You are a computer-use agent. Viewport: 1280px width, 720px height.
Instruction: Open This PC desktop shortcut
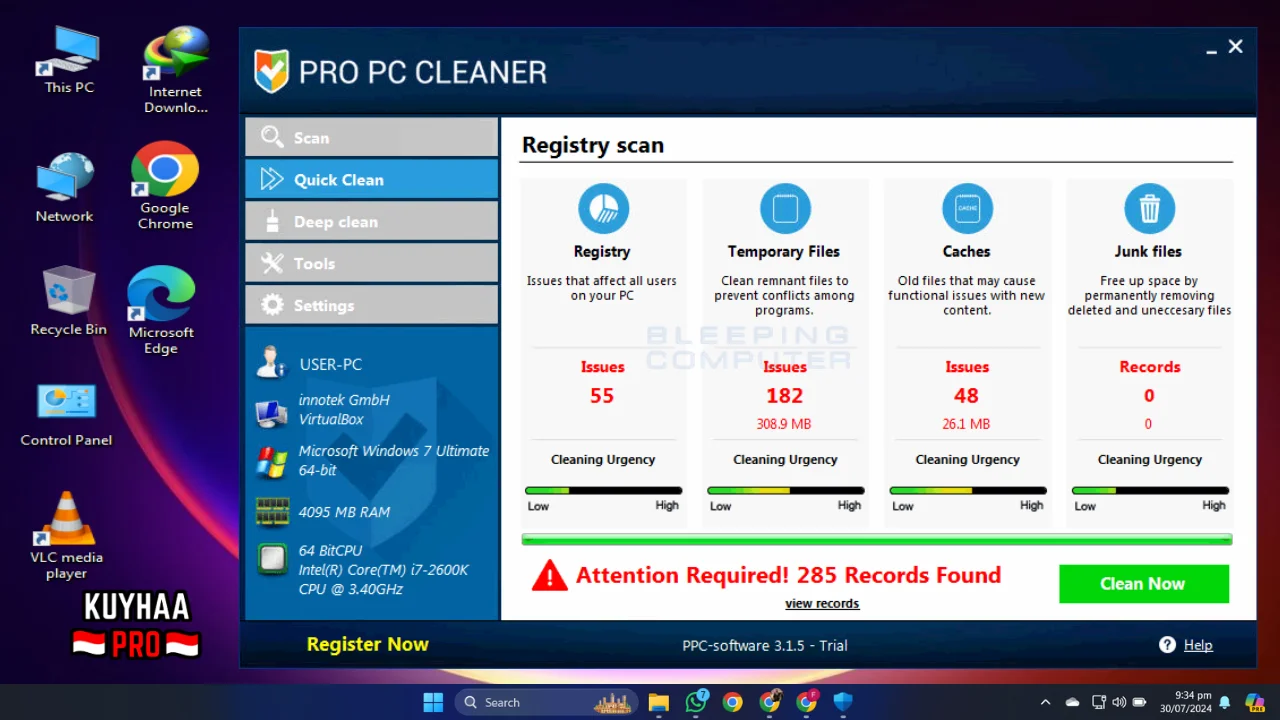pos(69,60)
